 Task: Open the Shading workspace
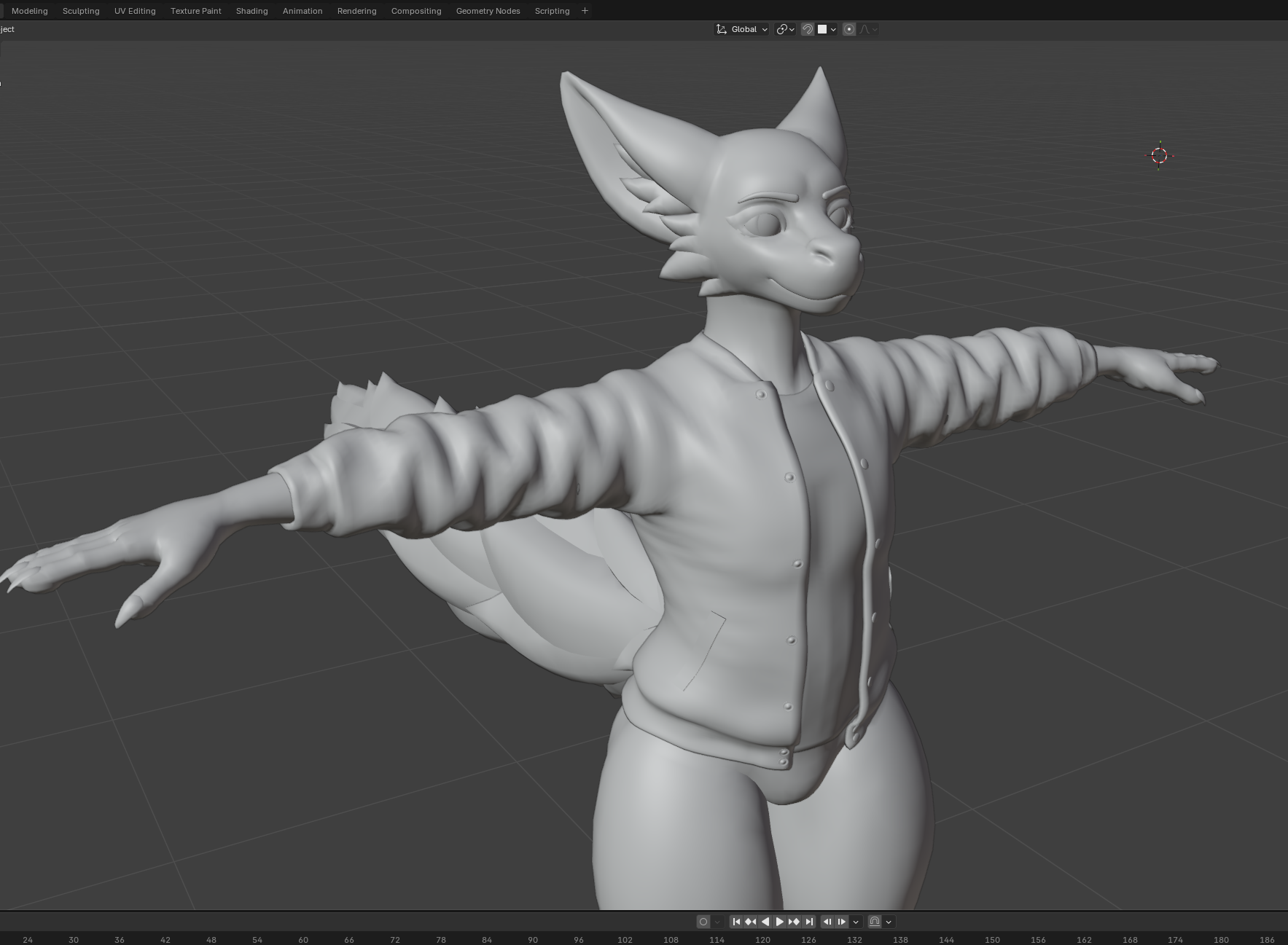point(251,11)
